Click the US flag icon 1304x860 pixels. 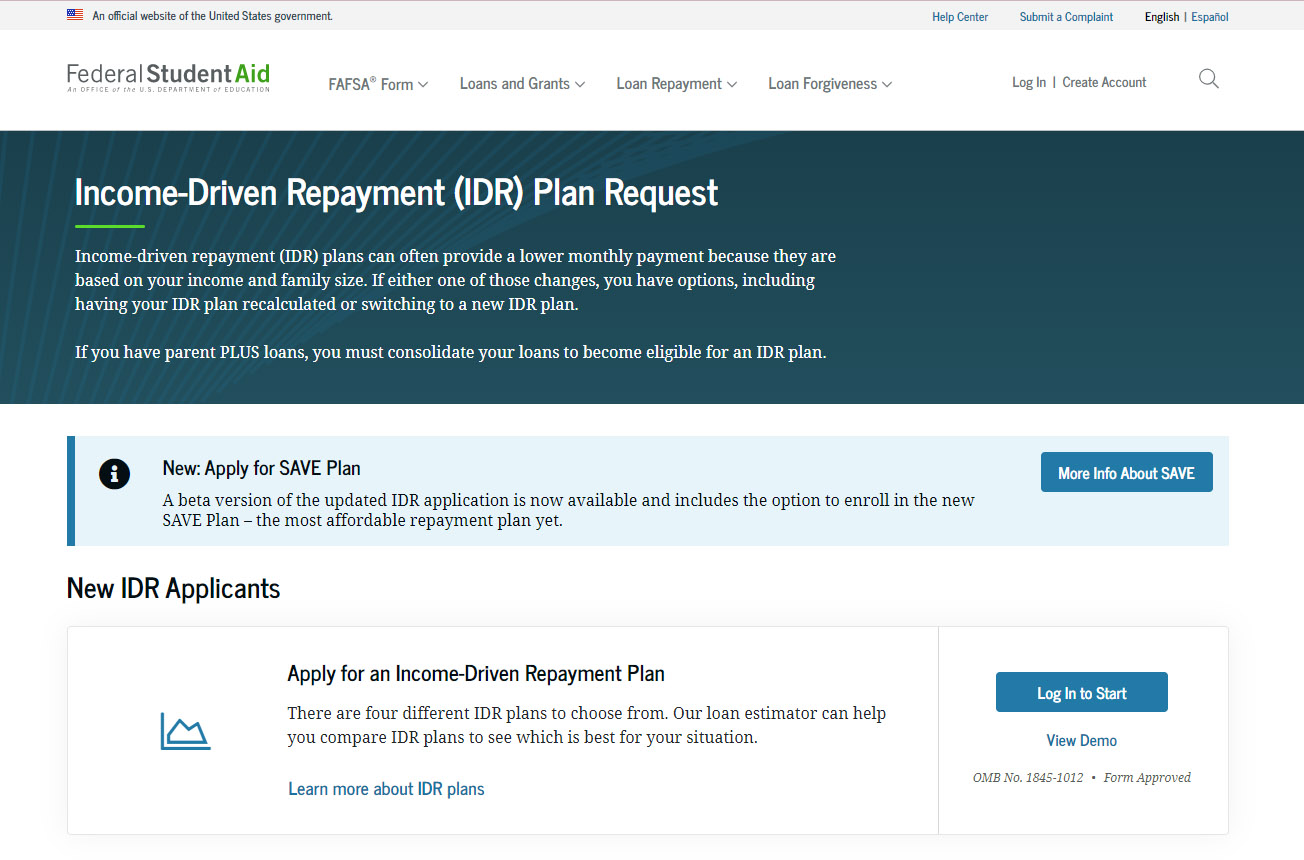[x=75, y=15]
